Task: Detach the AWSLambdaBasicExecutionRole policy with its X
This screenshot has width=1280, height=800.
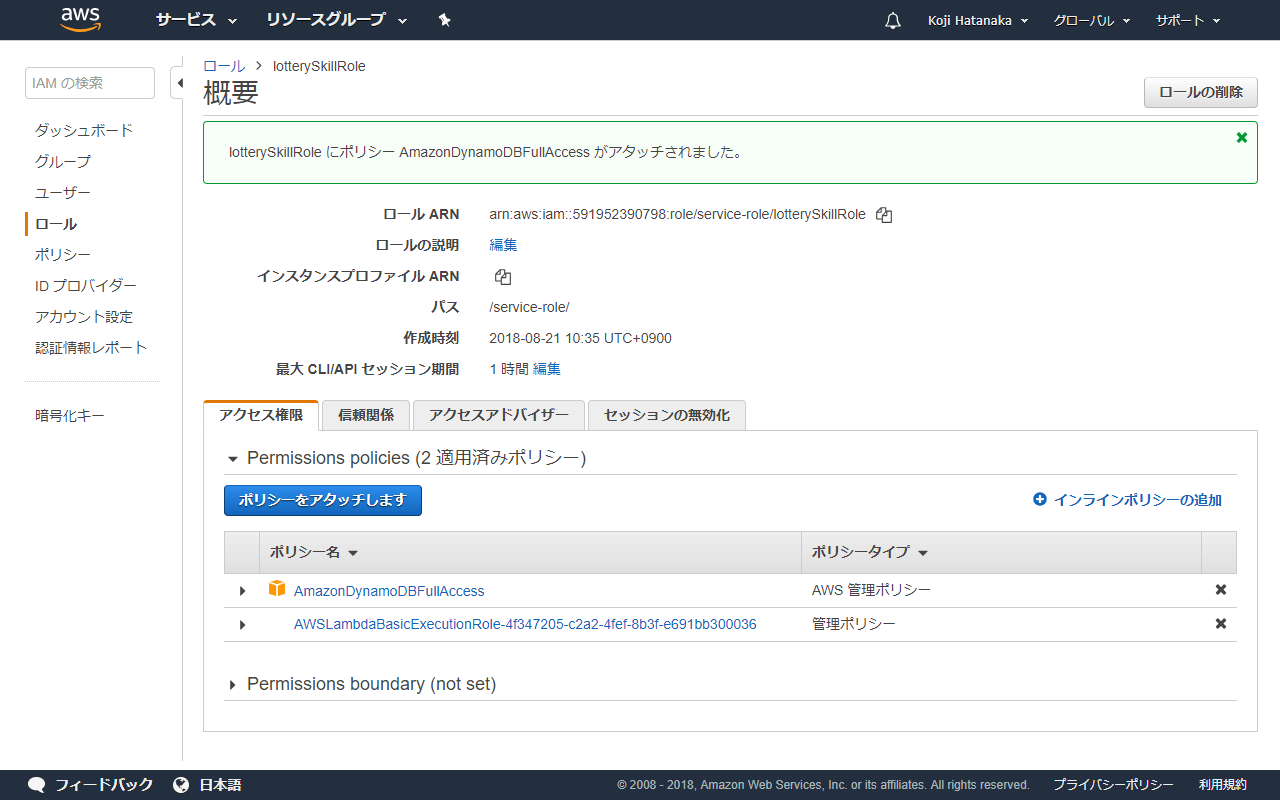Action: coord(1221,624)
